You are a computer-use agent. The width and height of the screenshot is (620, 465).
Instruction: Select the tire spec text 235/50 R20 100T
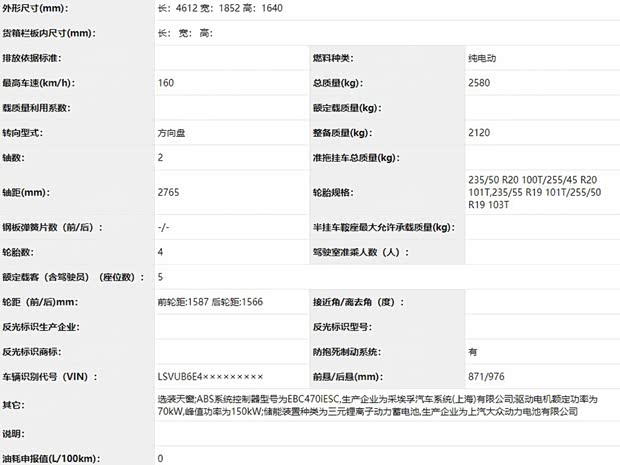click(503, 180)
